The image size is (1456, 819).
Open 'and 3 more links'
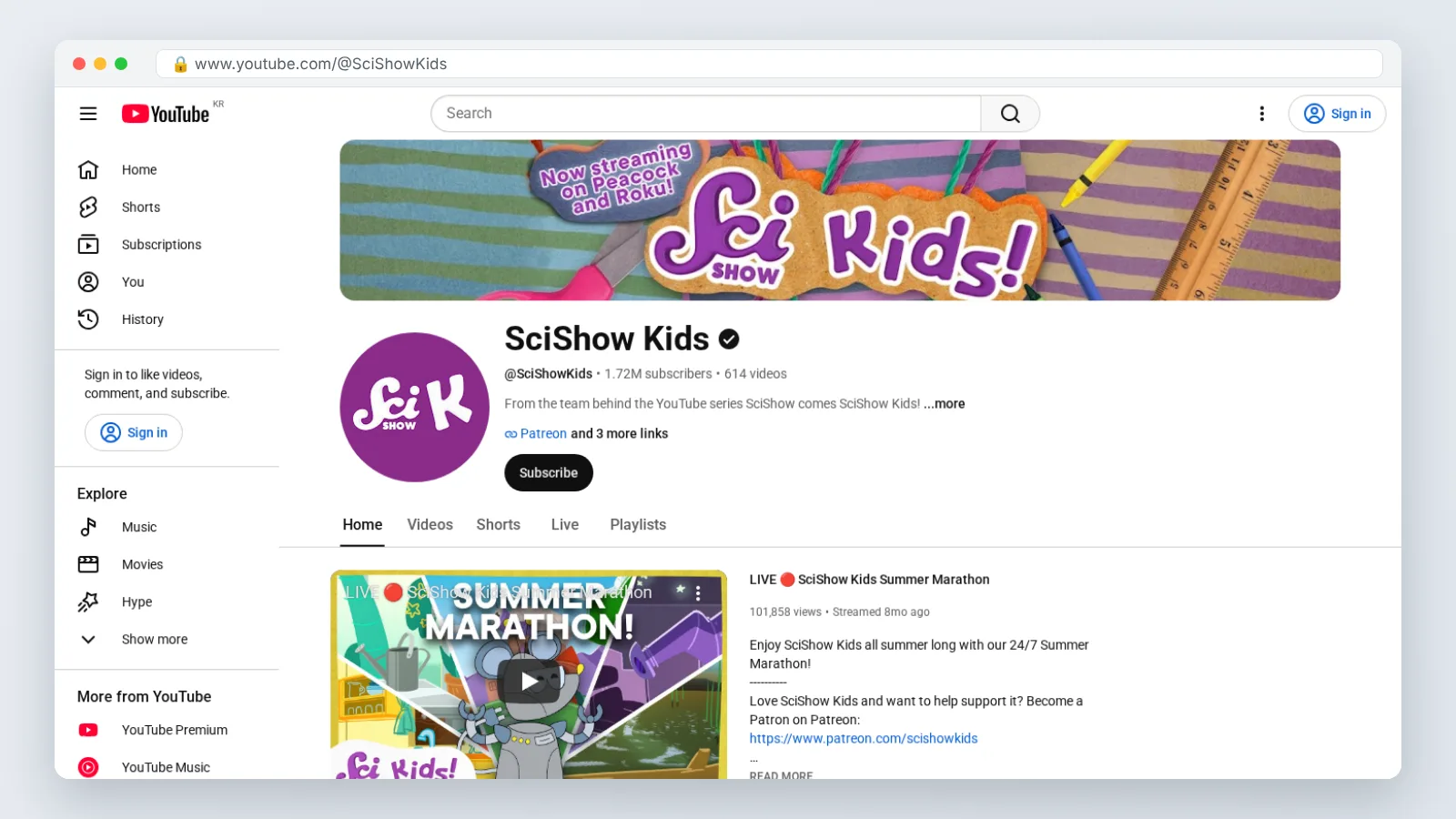[x=620, y=434]
